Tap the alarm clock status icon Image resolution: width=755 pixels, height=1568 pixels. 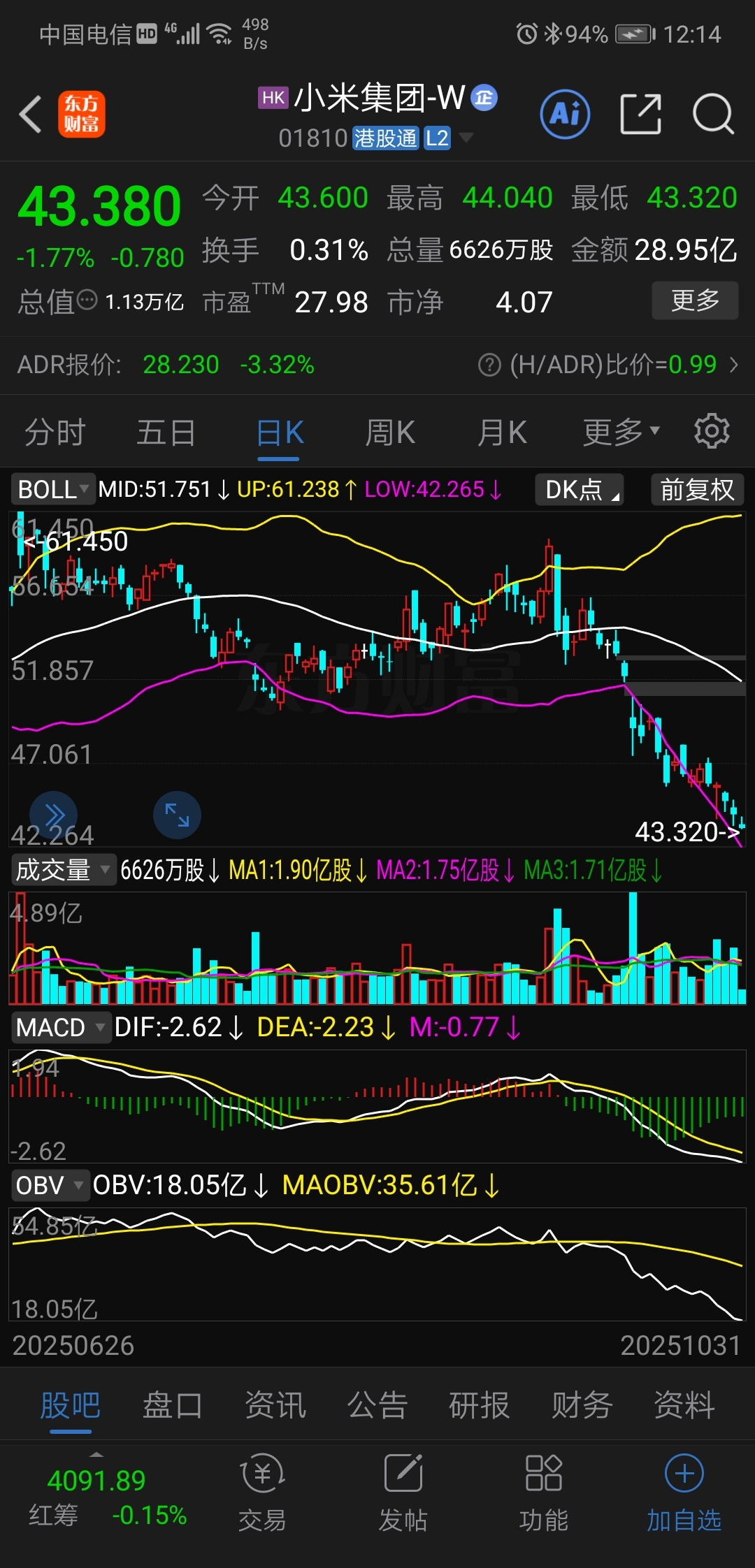tap(526, 34)
